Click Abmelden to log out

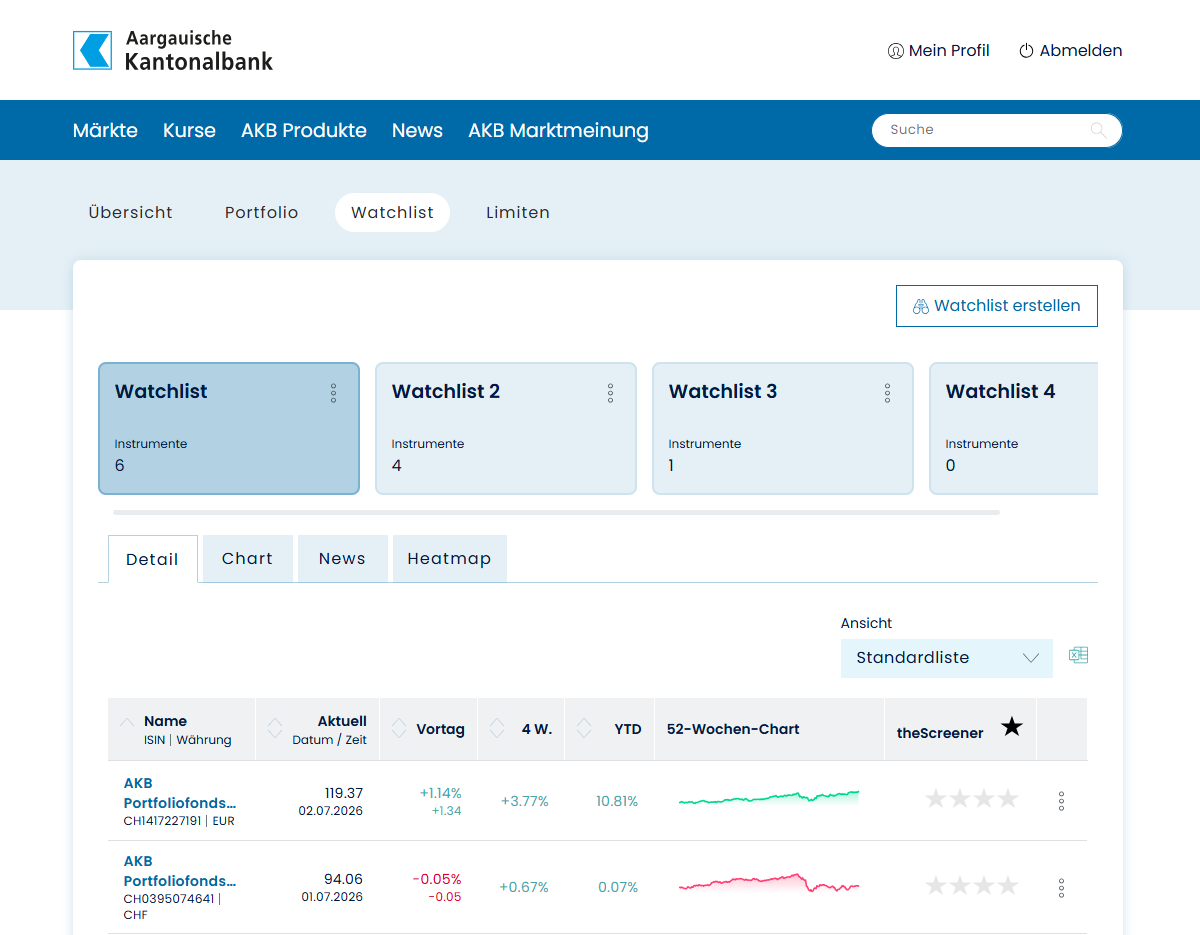(1070, 50)
